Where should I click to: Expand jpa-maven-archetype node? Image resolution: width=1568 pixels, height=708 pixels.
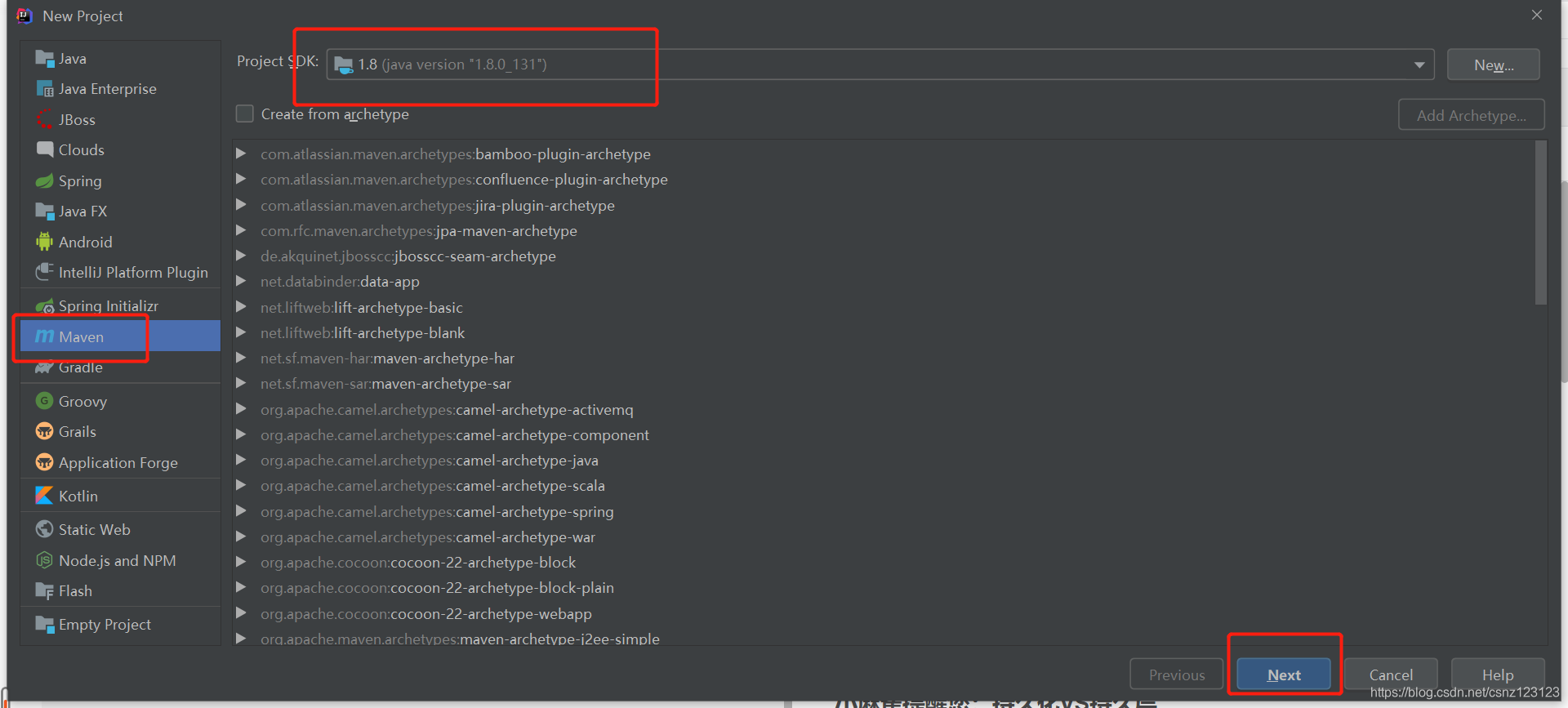coord(241,230)
